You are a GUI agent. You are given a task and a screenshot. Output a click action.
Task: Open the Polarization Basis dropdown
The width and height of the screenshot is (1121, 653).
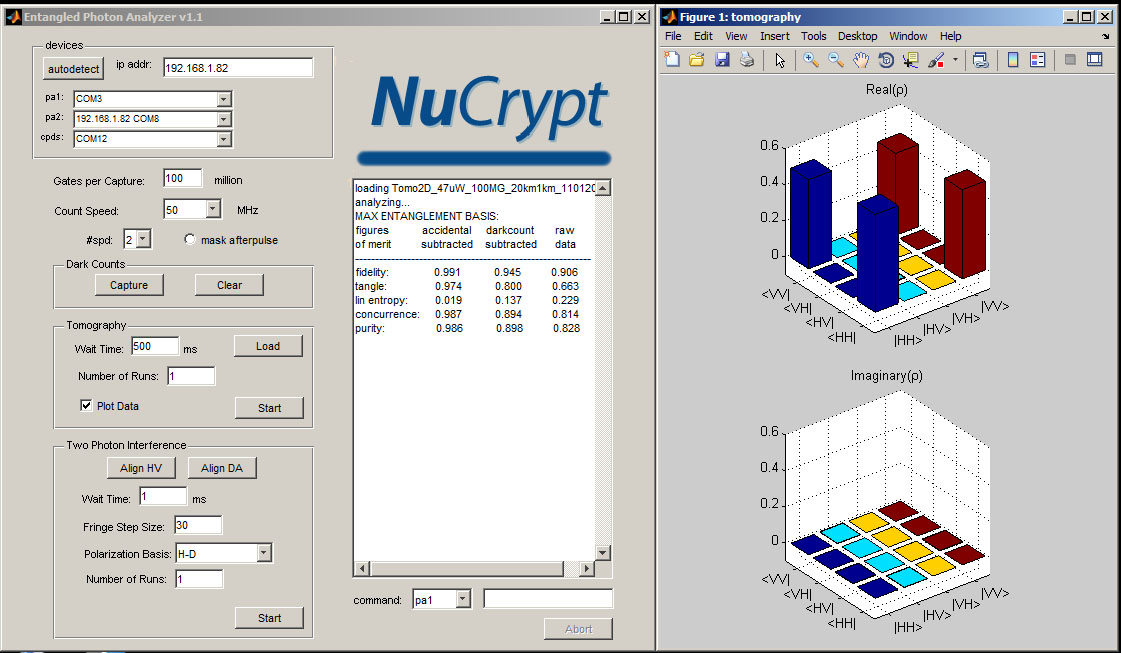262,552
